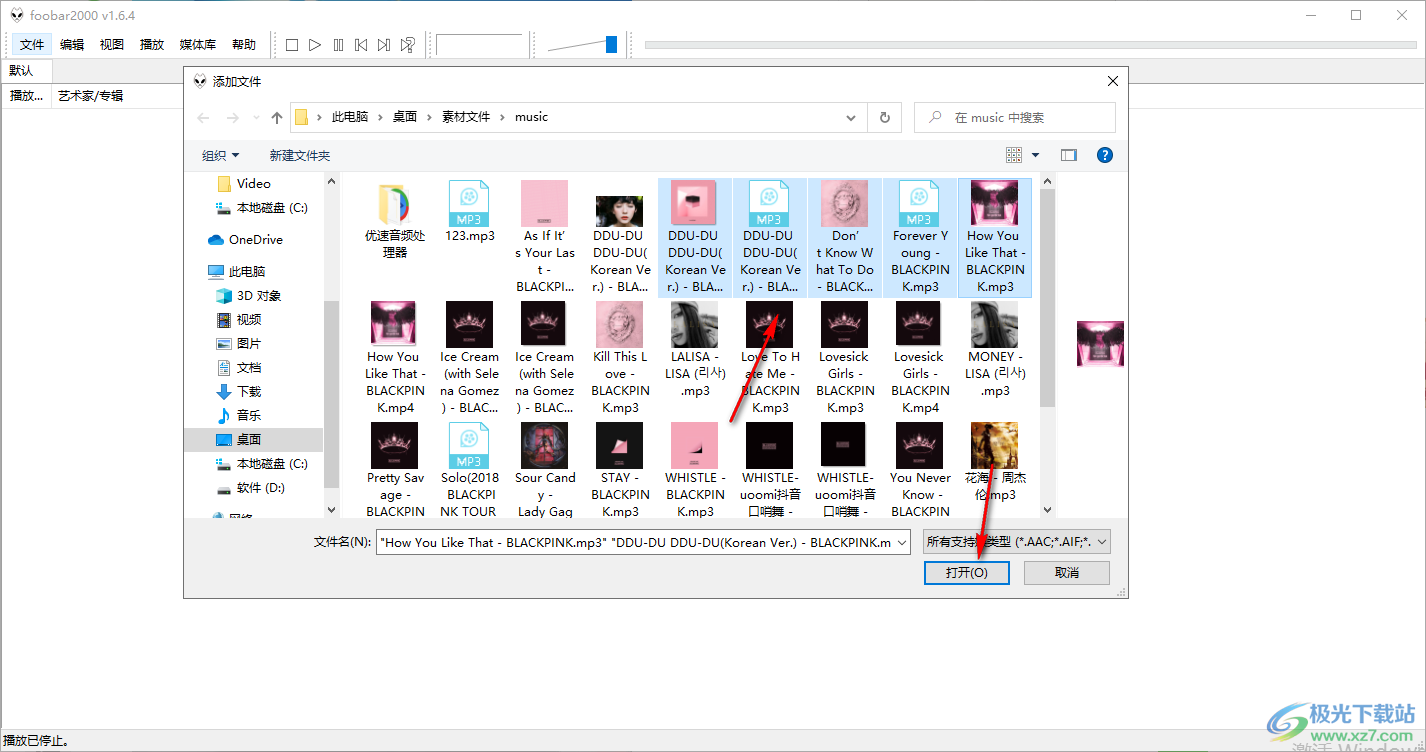The width and height of the screenshot is (1426, 752).
Task: Click the back navigation arrow in dialog
Action: (x=204, y=117)
